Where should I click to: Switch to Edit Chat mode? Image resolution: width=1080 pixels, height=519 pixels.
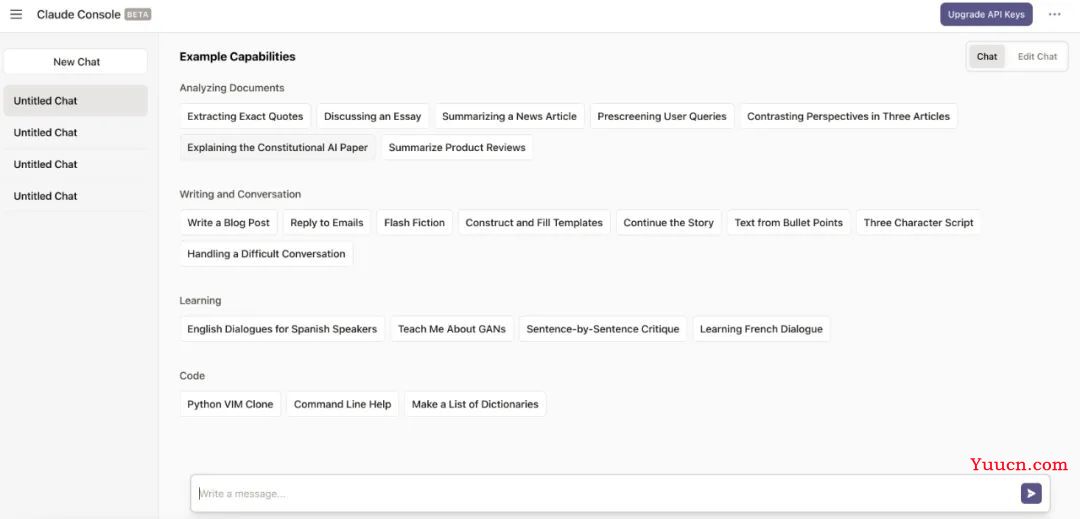[1037, 56]
